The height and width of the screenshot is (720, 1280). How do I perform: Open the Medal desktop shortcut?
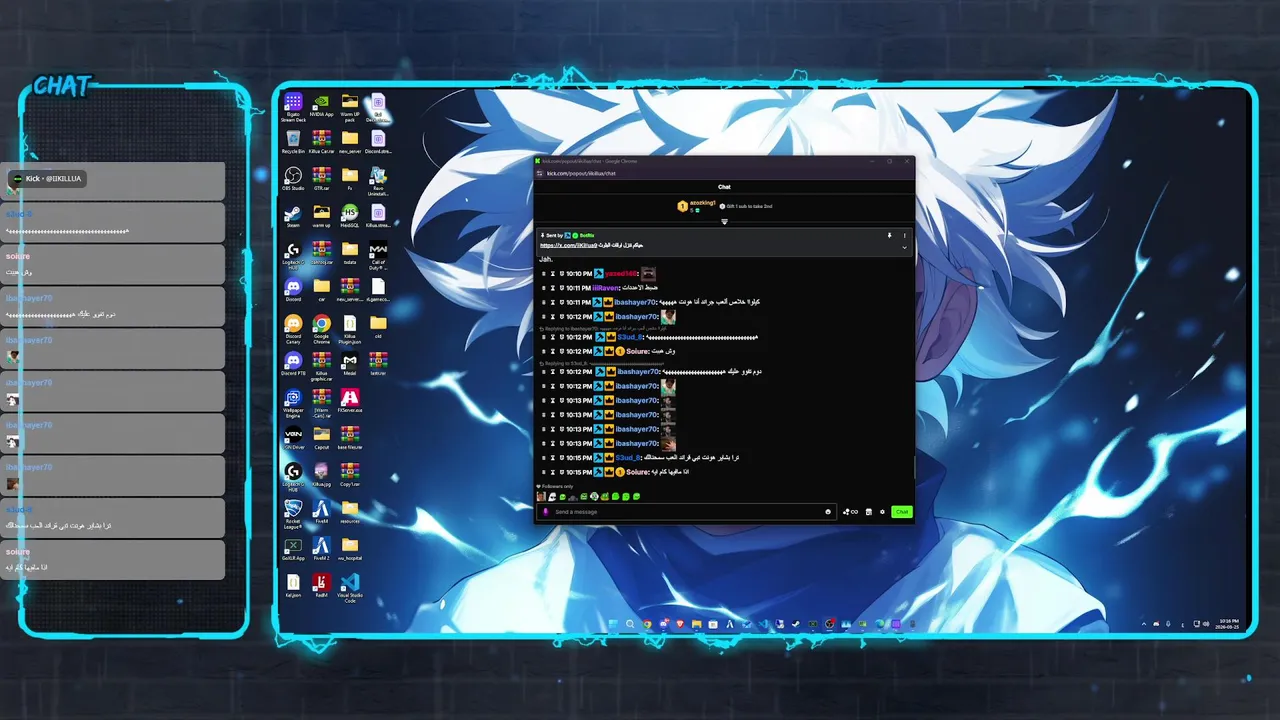[x=350, y=364]
